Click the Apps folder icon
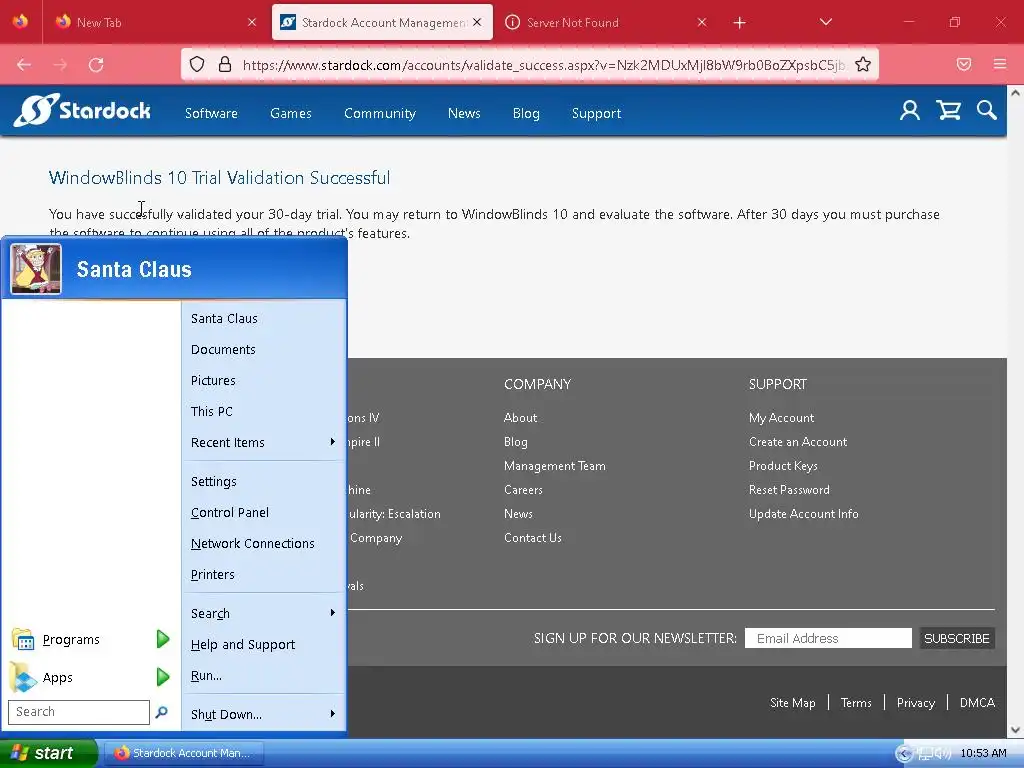Screen dimensions: 1024x768 (x=23, y=677)
